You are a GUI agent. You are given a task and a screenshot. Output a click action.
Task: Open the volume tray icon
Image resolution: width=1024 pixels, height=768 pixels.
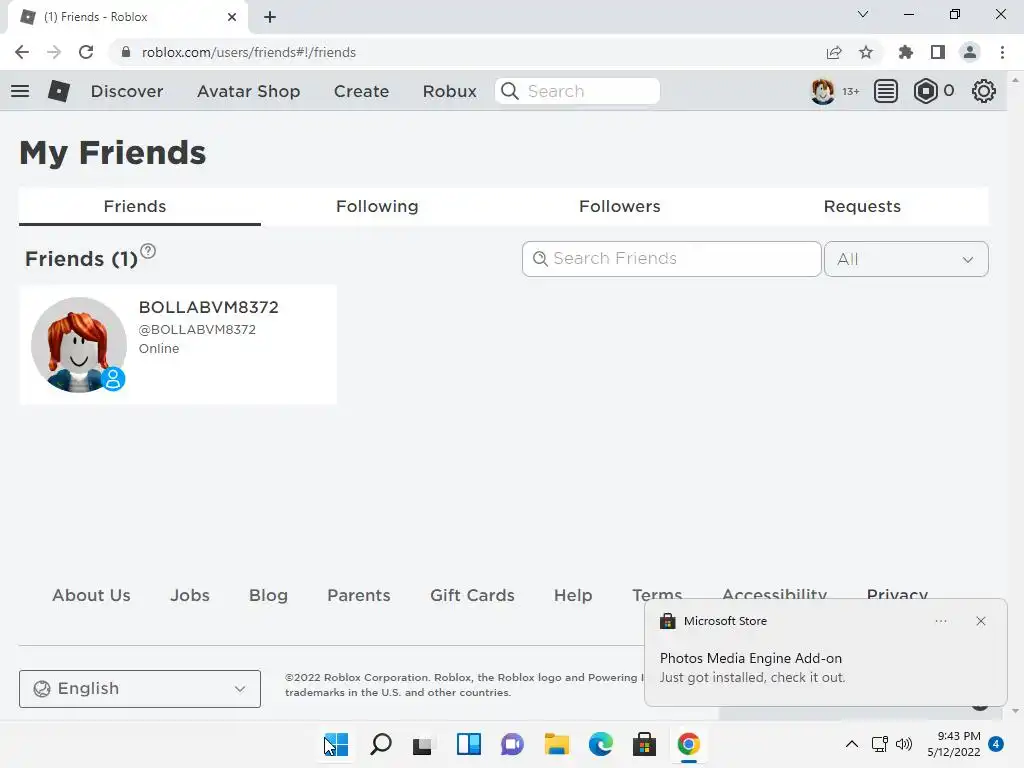(x=904, y=744)
